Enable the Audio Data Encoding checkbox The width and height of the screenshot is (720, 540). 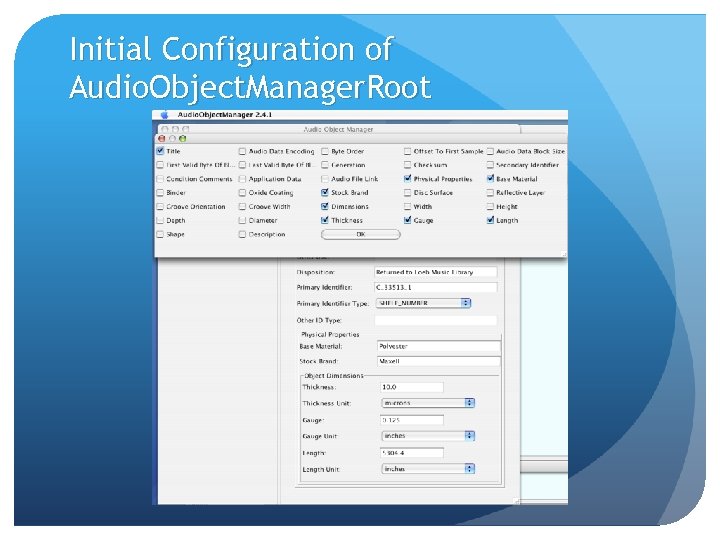pyautogui.click(x=242, y=151)
